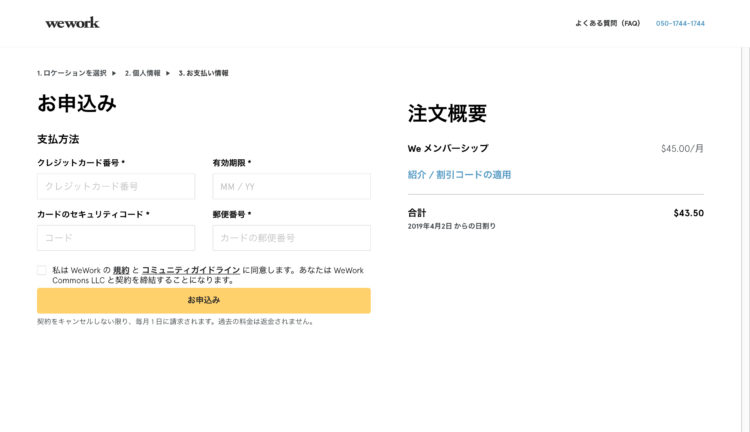Viewport: 750px width, 432px height.
Task: Click the cancellation notice text below button
Action: 176,321
